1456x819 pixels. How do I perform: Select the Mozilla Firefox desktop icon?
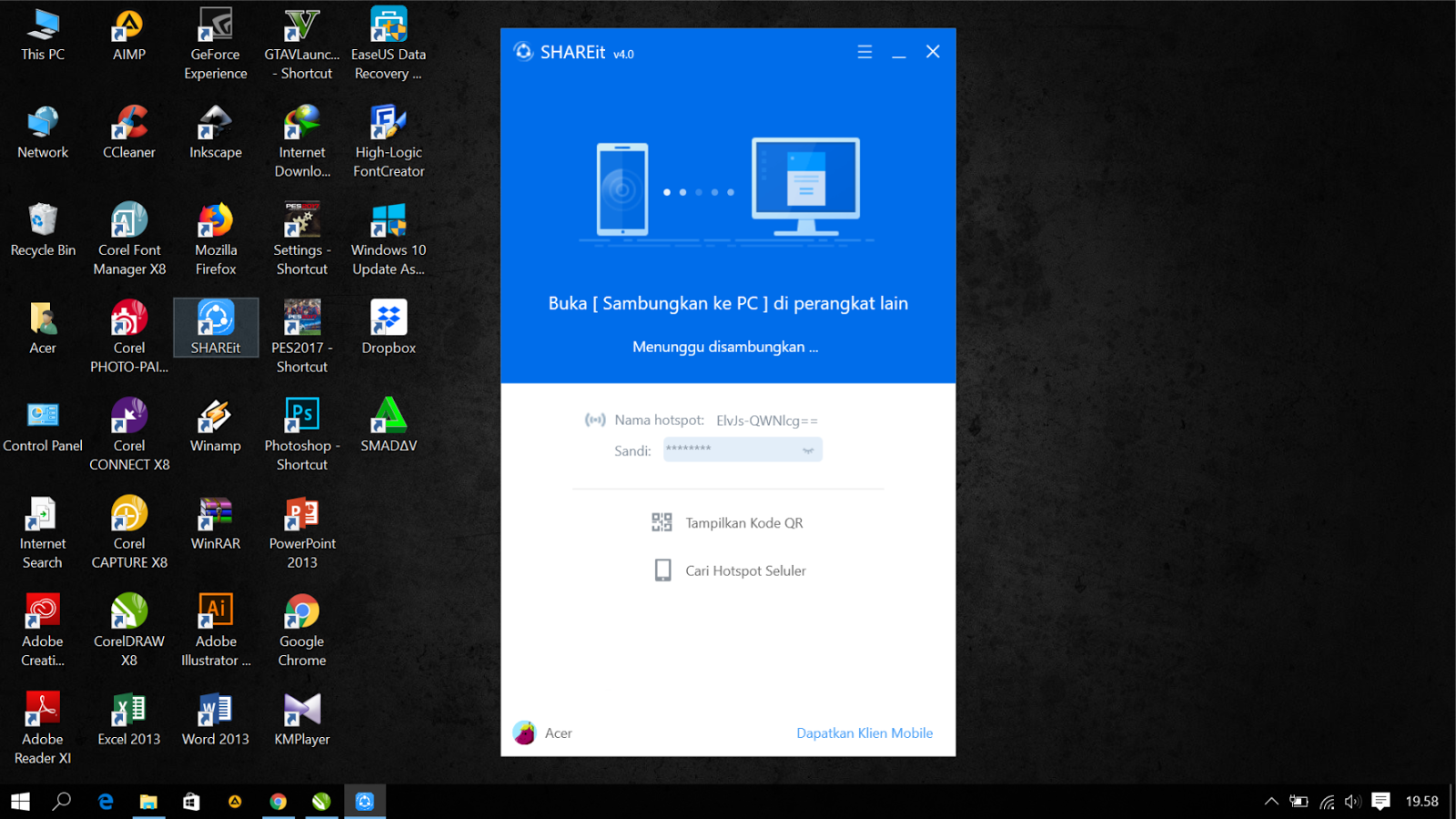pyautogui.click(x=216, y=239)
